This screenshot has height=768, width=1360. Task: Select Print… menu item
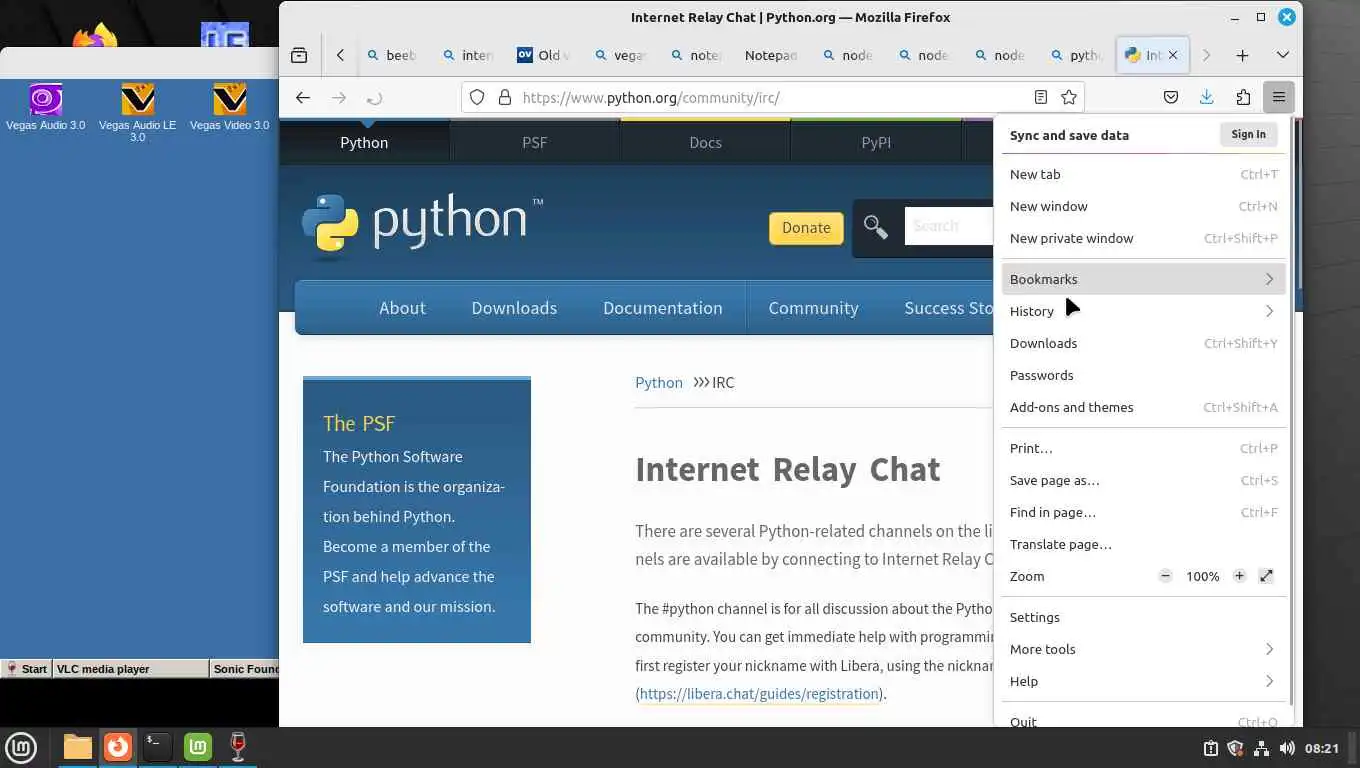tap(1143, 448)
